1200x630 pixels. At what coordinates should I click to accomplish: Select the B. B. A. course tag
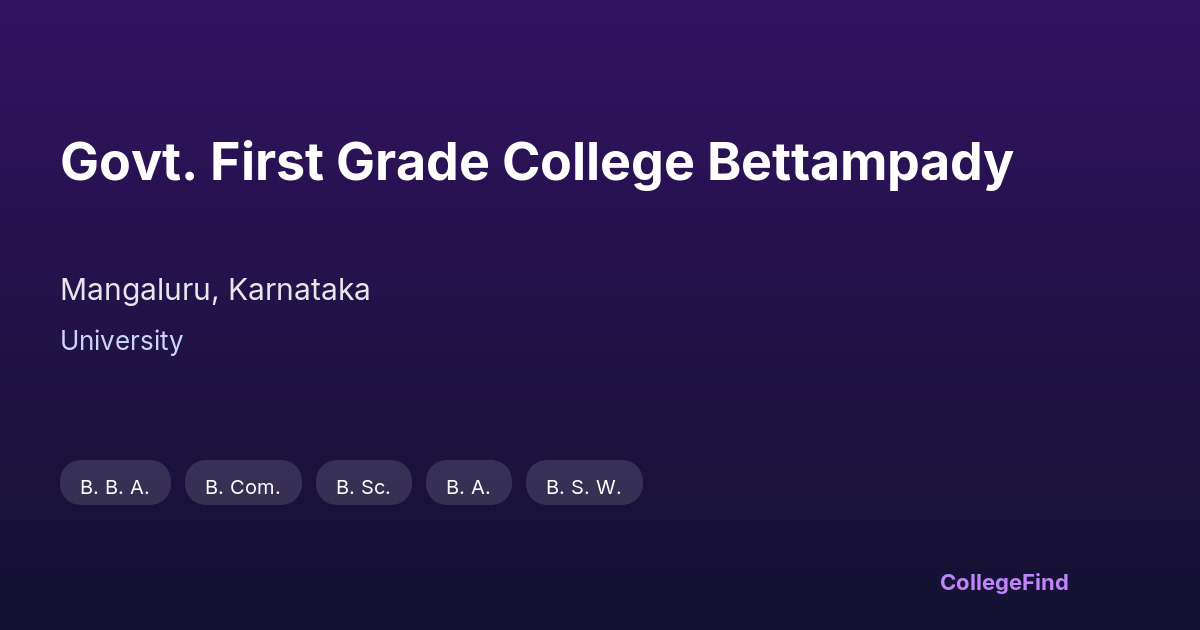(x=115, y=487)
